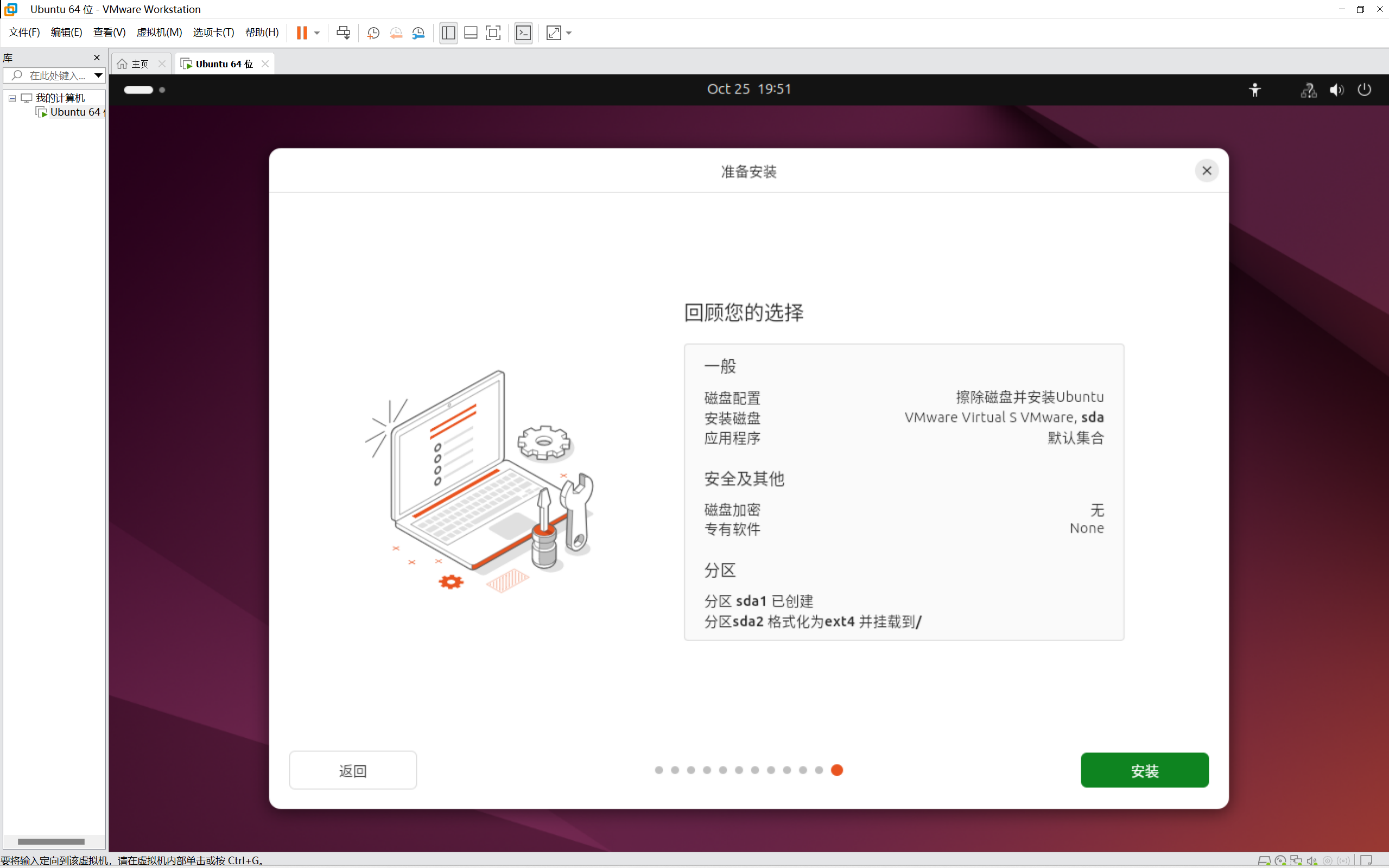The width and height of the screenshot is (1389, 868).
Task: Open the snapshot manager wrench-clock icon
Action: (x=418, y=33)
